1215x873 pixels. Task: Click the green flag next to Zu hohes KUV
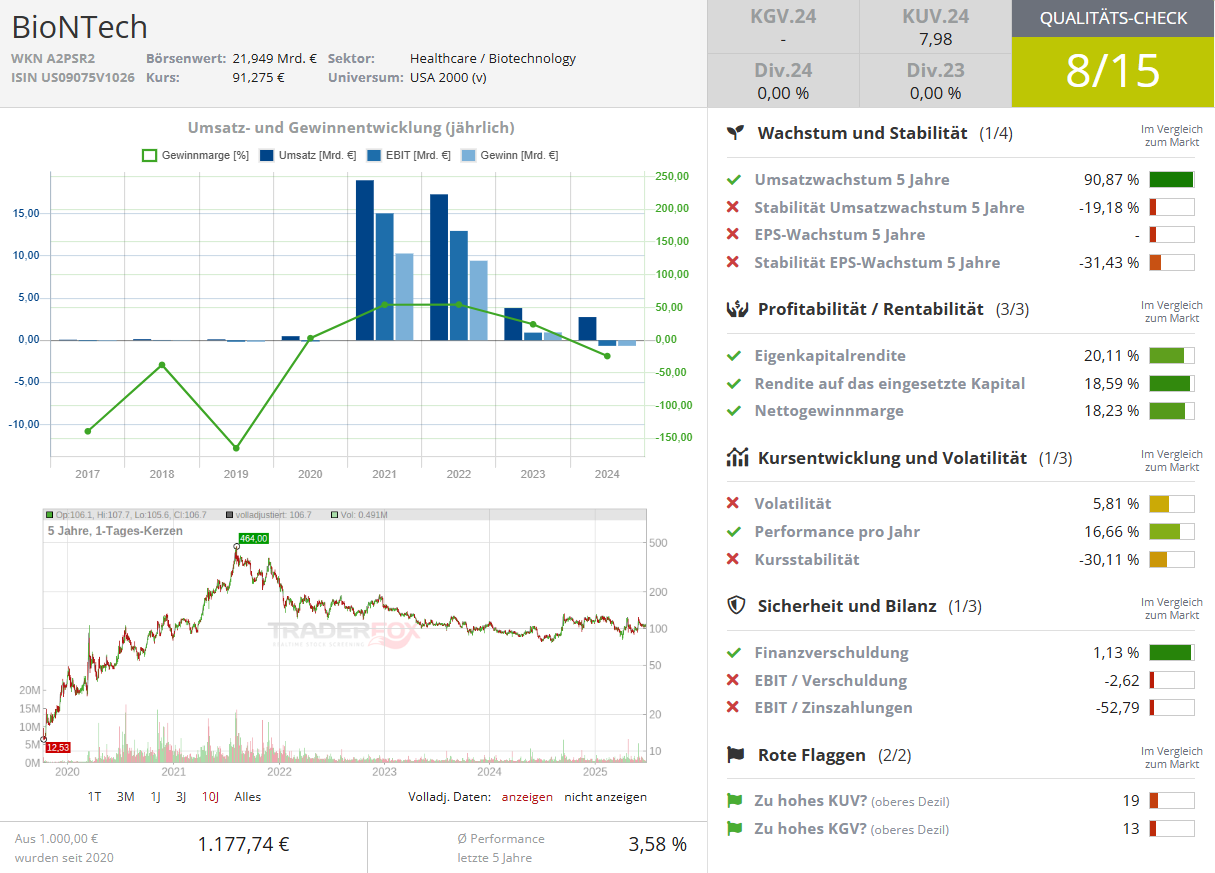(x=735, y=800)
